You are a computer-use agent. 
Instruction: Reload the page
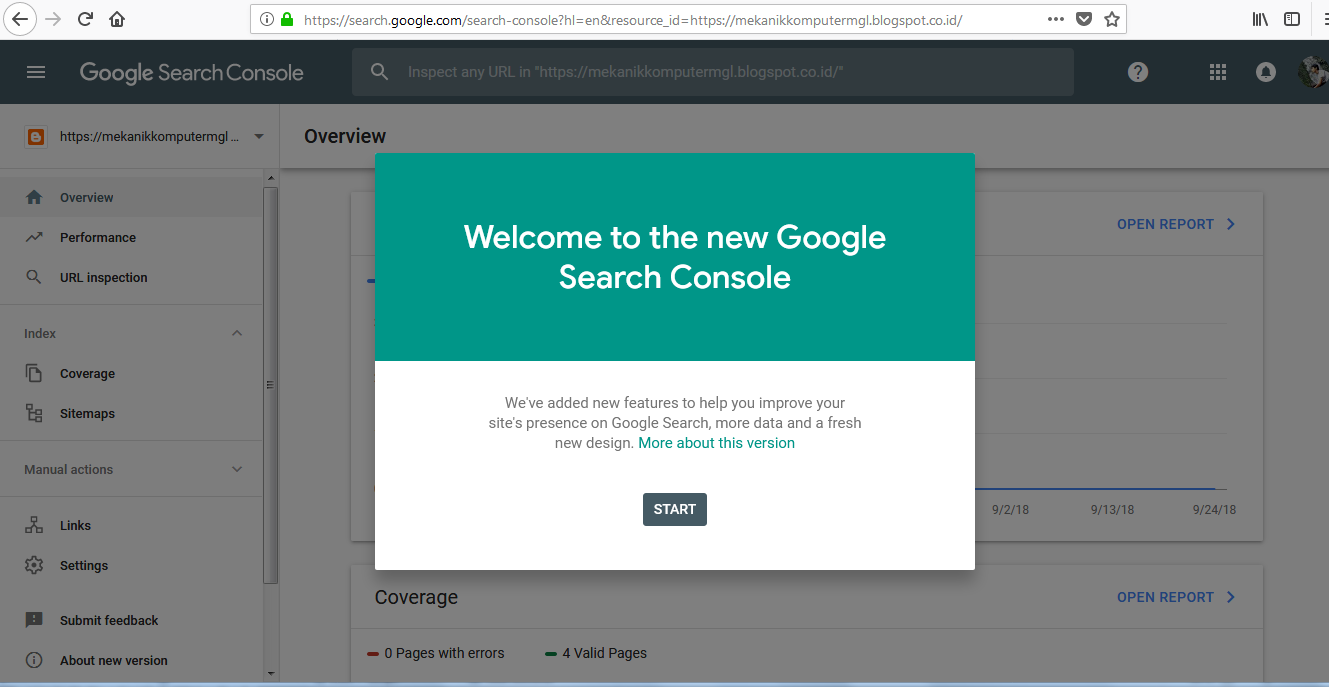click(86, 19)
